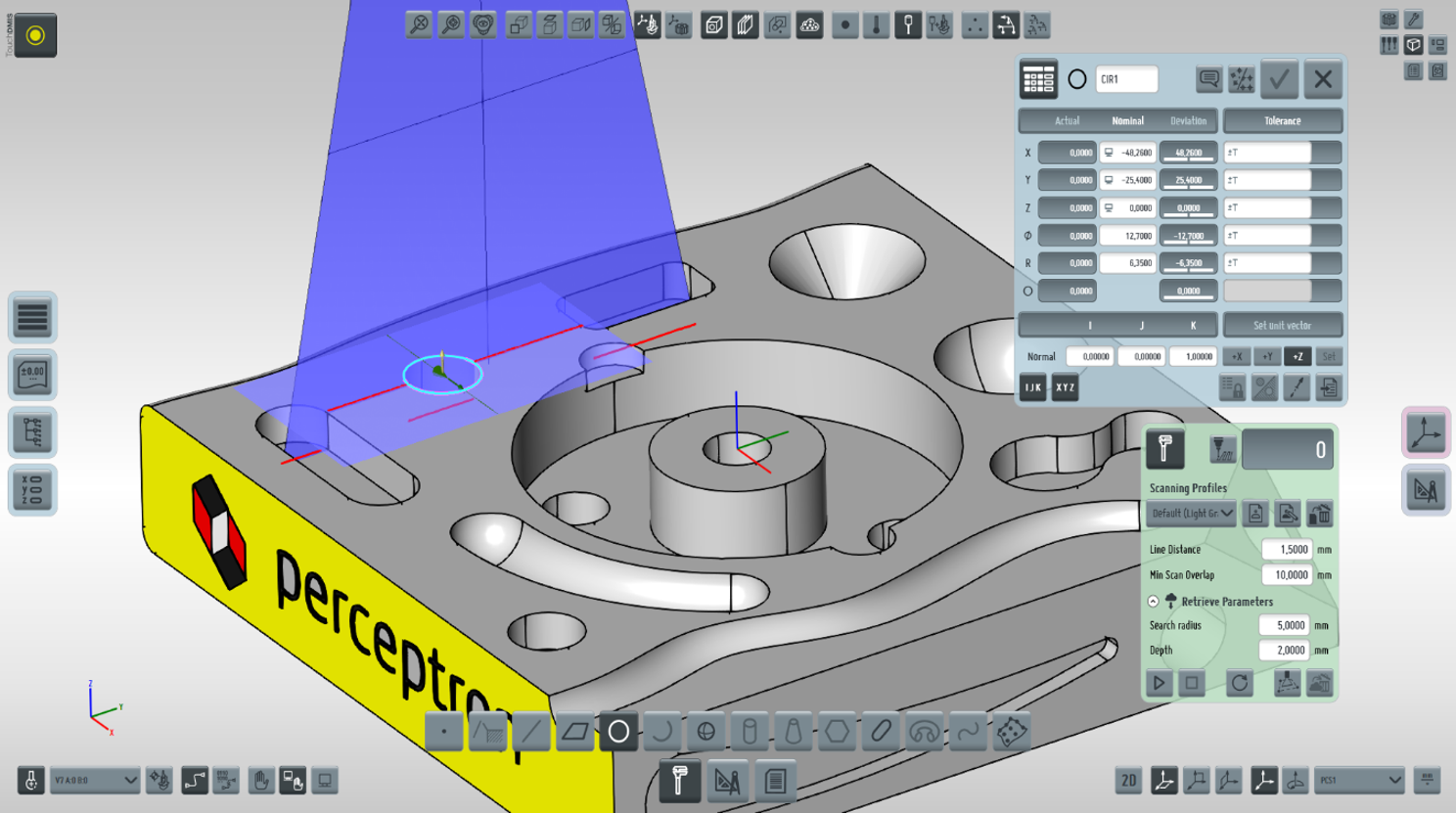This screenshot has width=1456, height=813.
Task: Select the free-form Curve feature tool
Action: 968,731
